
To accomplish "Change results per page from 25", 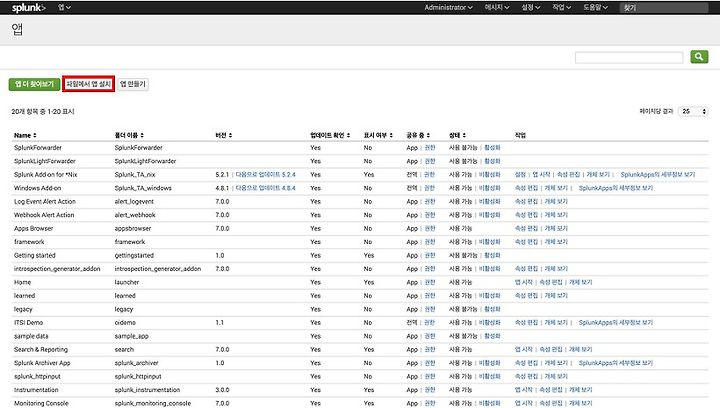I will pos(693,112).
